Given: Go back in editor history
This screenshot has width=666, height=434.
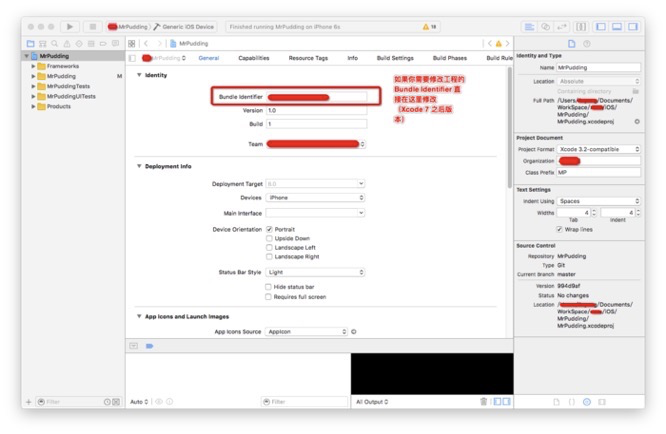Looking at the screenshot, I should (x=146, y=43).
